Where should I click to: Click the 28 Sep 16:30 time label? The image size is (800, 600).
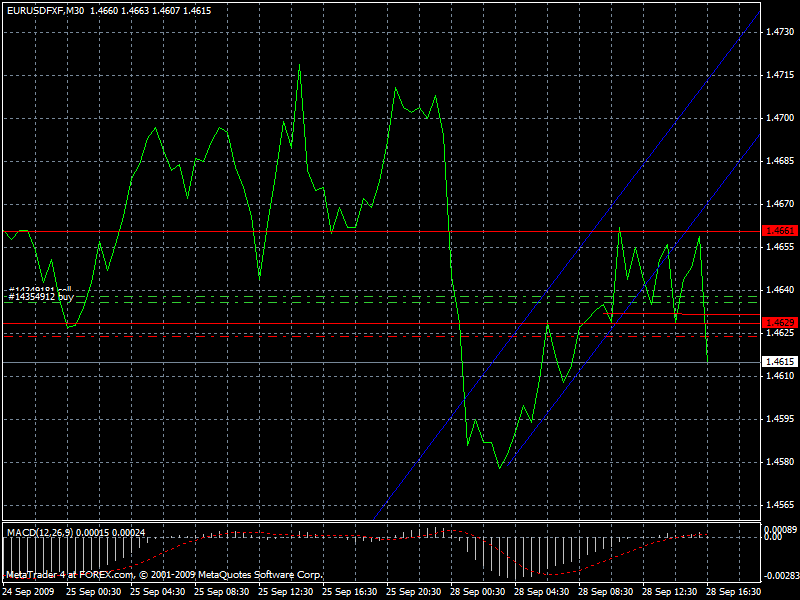tap(734, 592)
